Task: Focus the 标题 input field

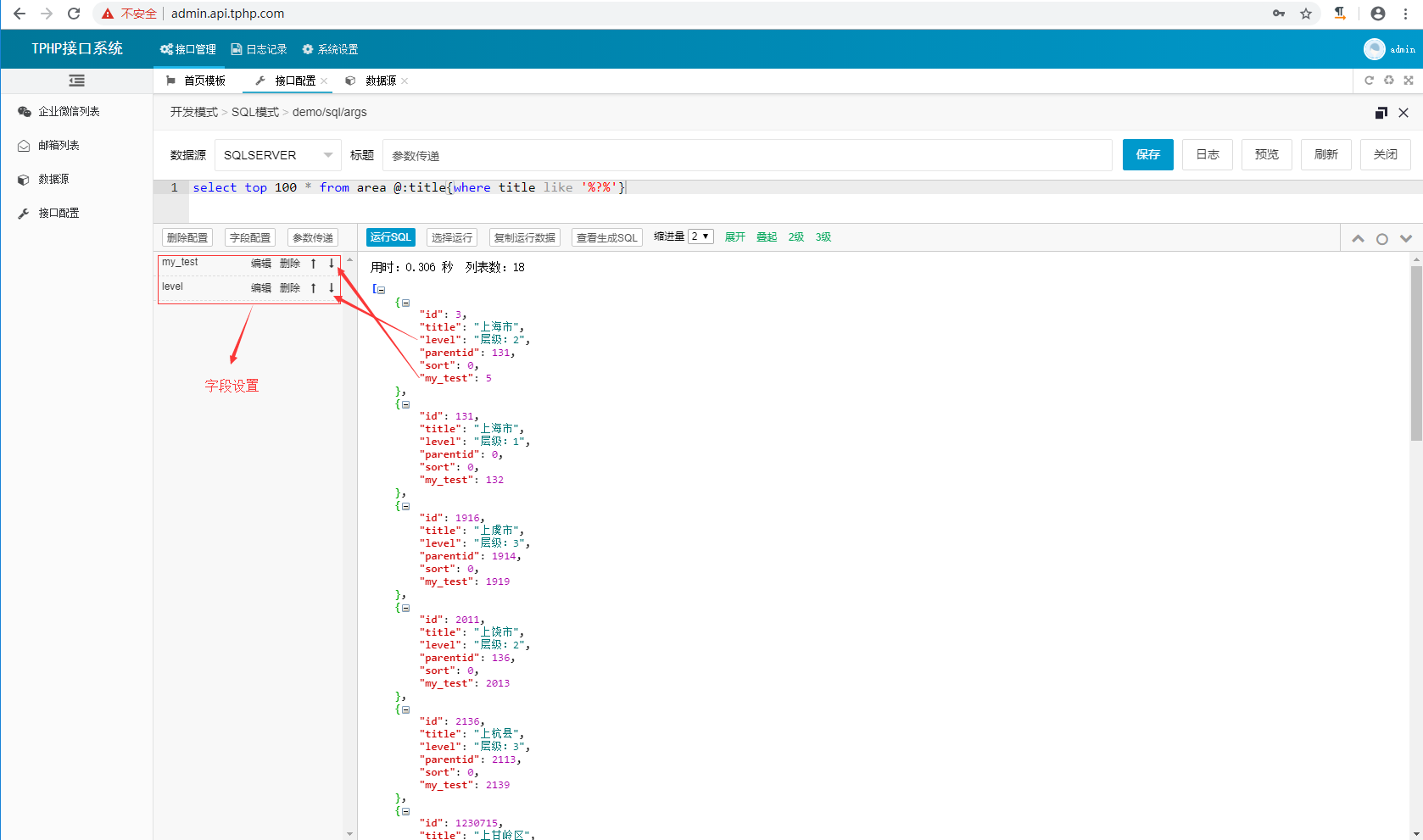Action: (747, 155)
